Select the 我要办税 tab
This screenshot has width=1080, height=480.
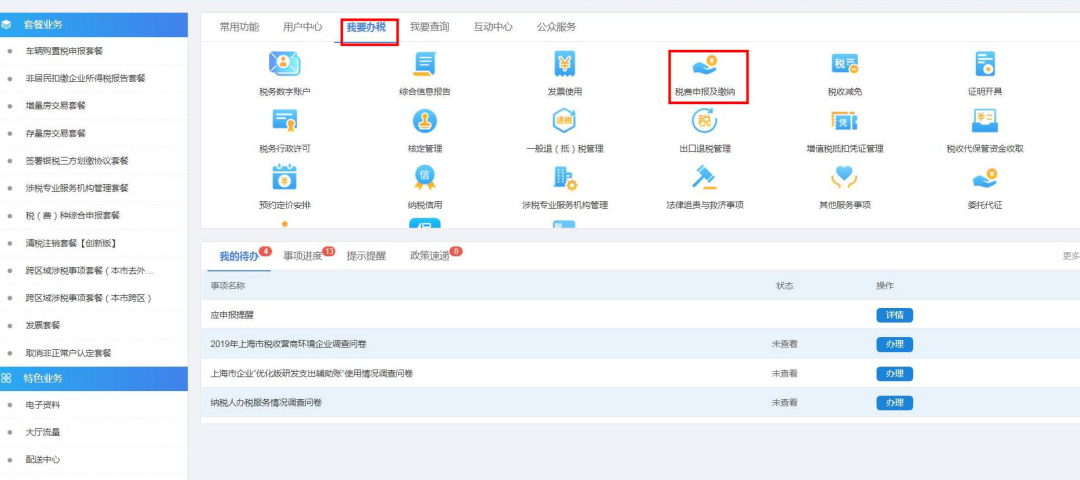click(x=366, y=27)
